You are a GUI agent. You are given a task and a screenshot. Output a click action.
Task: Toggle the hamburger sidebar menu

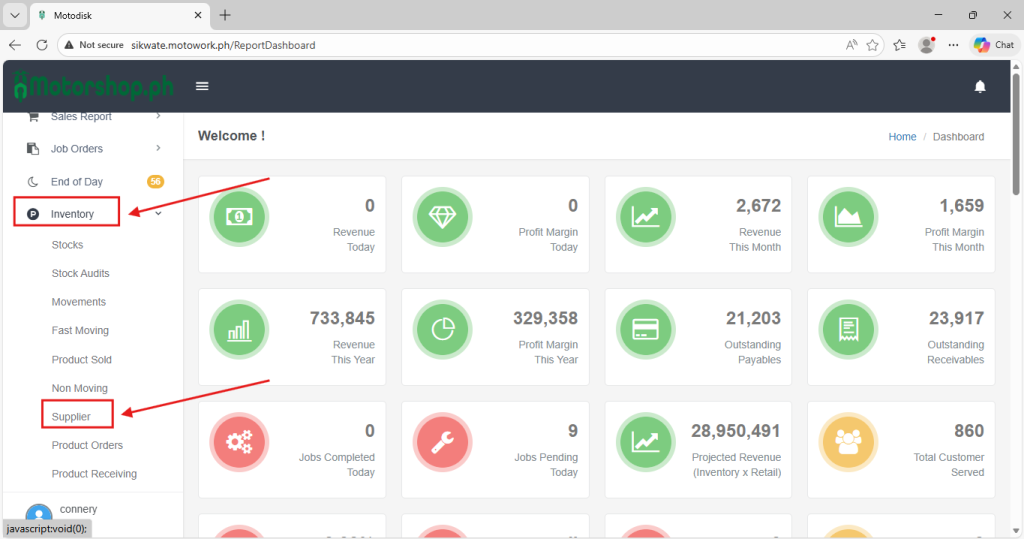202,86
